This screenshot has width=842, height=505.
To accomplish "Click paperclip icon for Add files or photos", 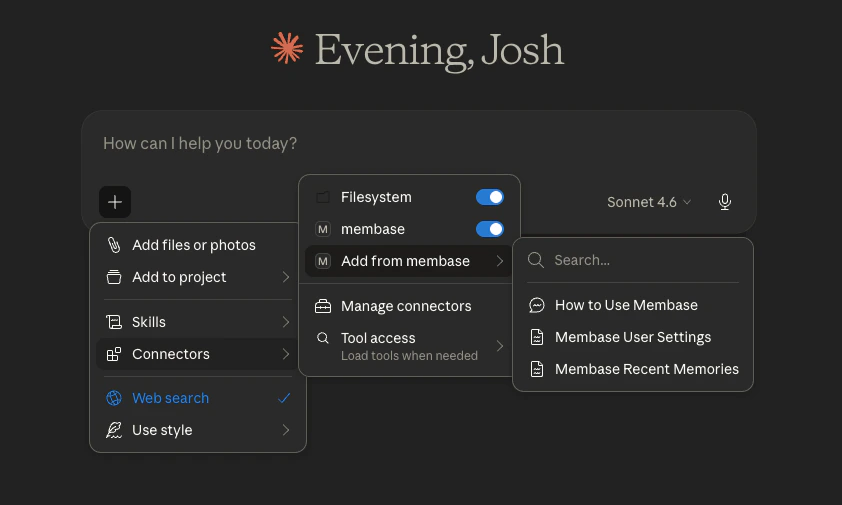I will (114, 245).
